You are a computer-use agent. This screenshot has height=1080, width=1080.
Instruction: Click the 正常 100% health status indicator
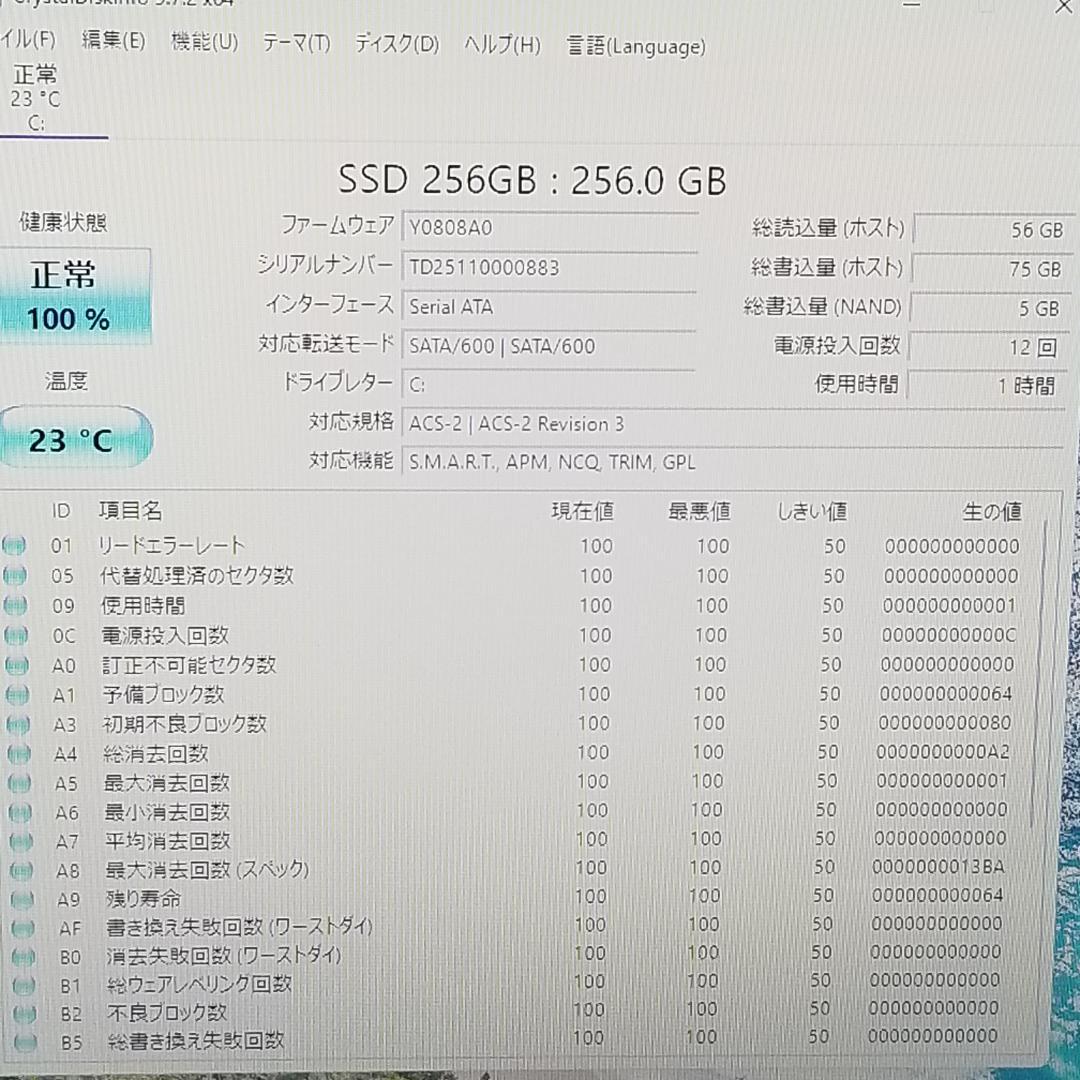click(76, 294)
